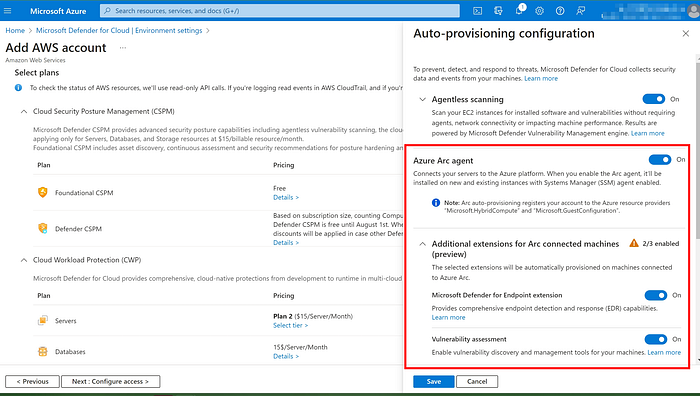The image size is (700, 396).
Task: Switch off Microsoft Defender for Endpoint extension
Action: [x=656, y=295]
